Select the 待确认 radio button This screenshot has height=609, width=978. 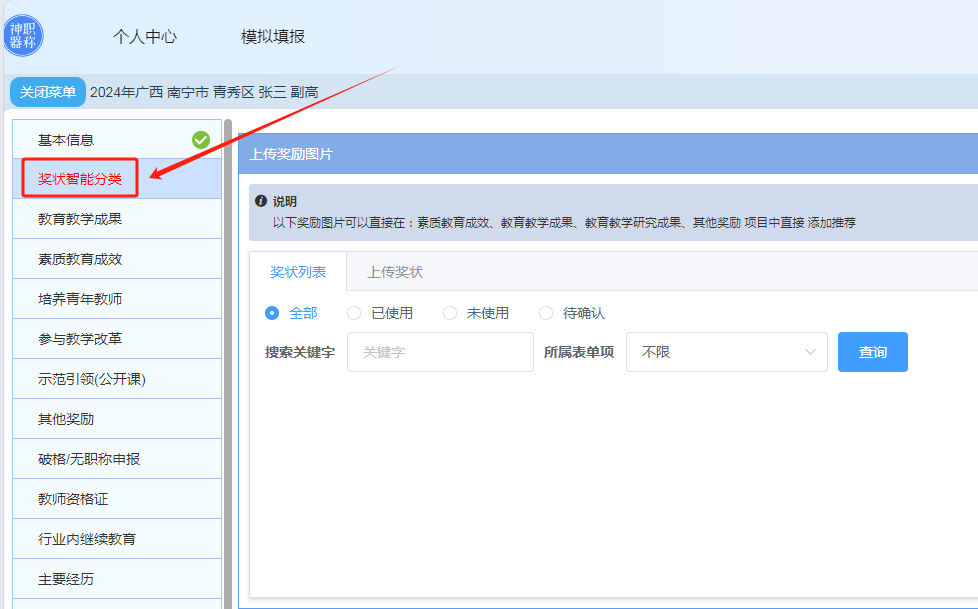(546, 313)
